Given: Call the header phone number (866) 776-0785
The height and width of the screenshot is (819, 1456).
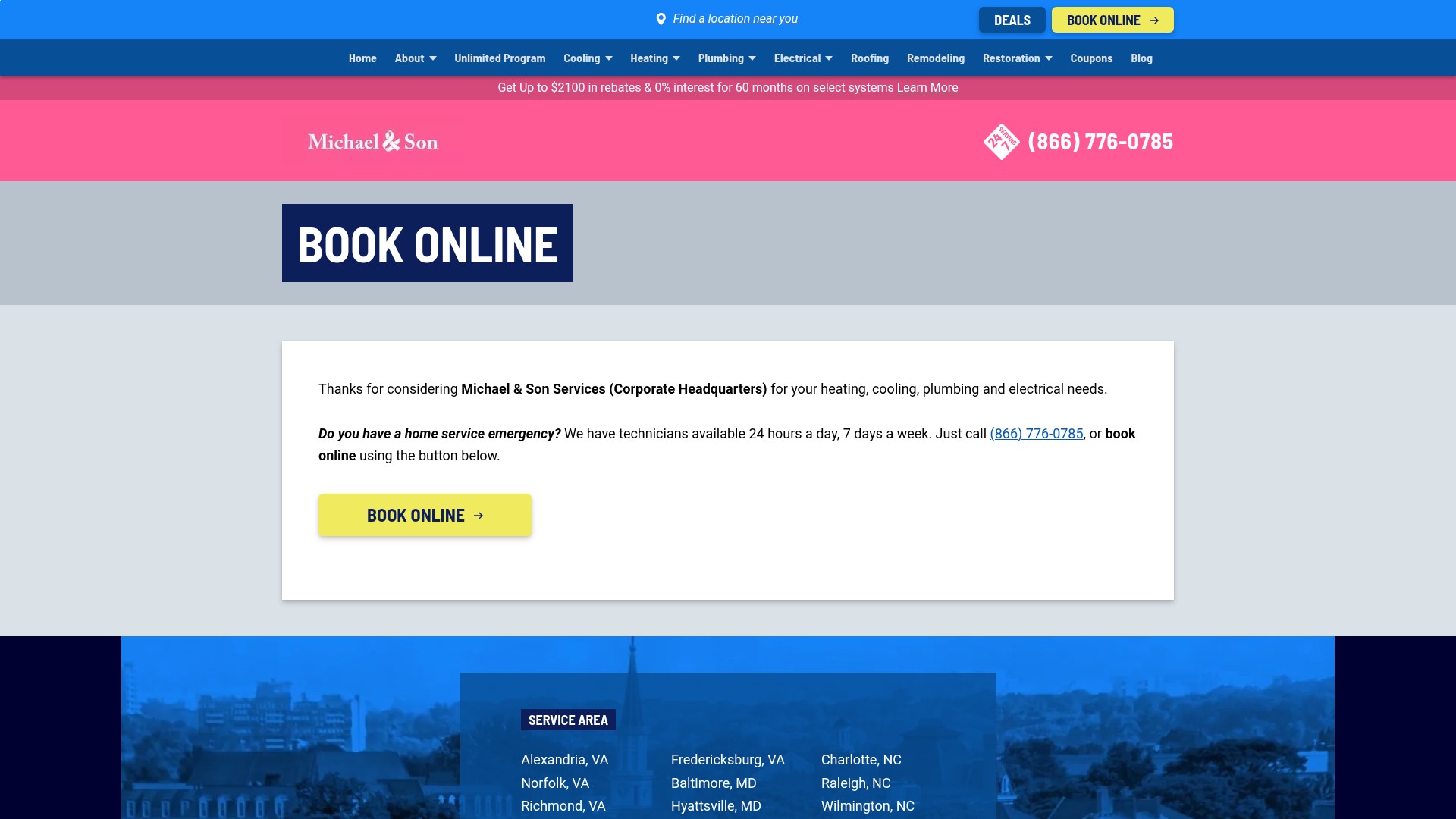Looking at the screenshot, I should click(1100, 142).
